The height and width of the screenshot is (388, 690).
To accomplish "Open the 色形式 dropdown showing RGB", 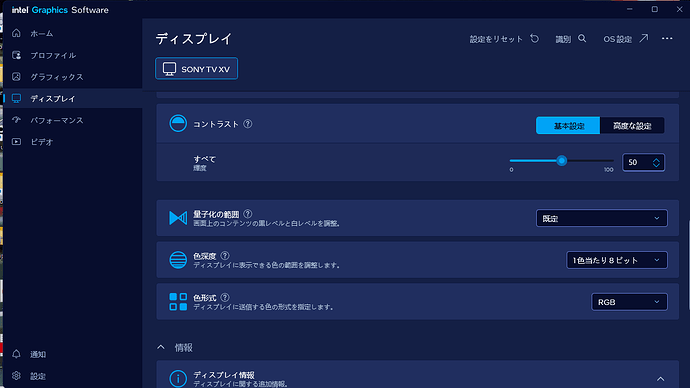I will click(x=629, y=302).
